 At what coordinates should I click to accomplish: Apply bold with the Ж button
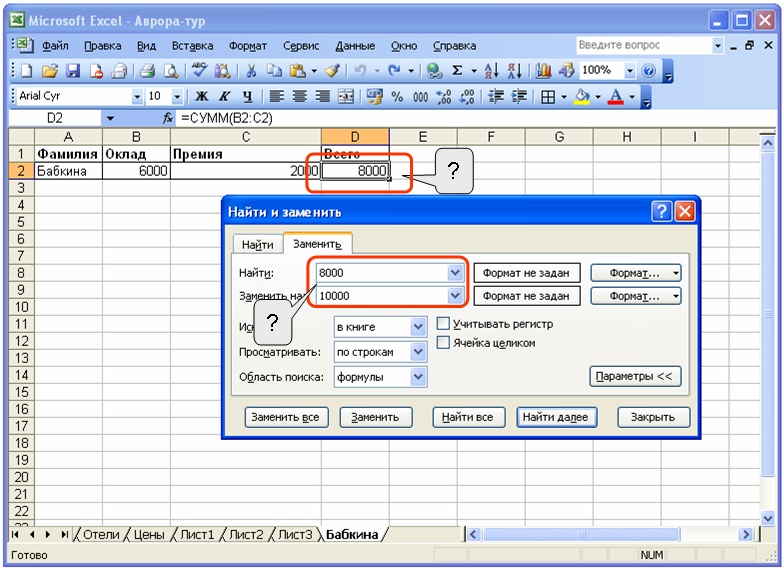point(202,96)
